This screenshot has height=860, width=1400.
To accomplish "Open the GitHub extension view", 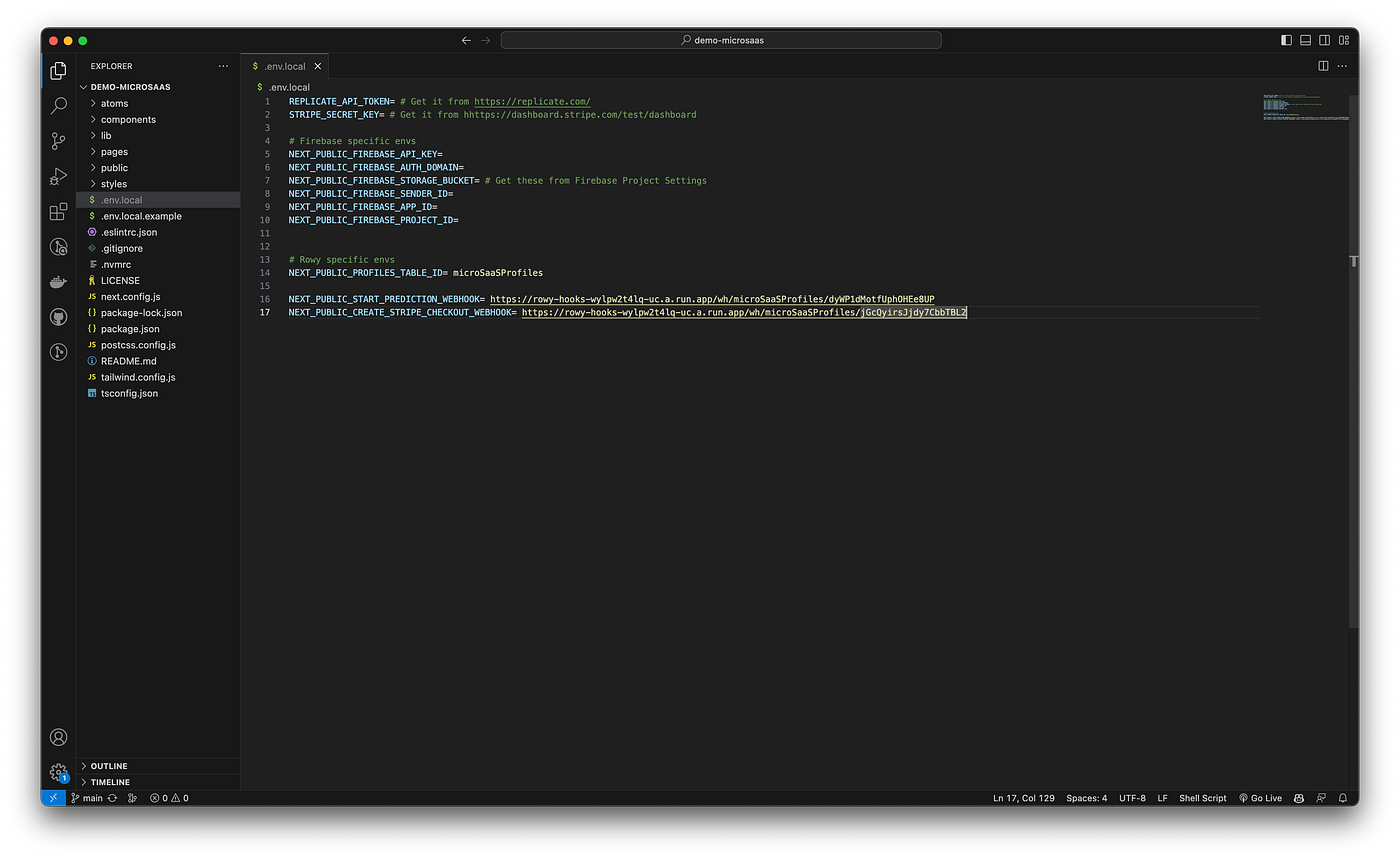I will point(58,316).
